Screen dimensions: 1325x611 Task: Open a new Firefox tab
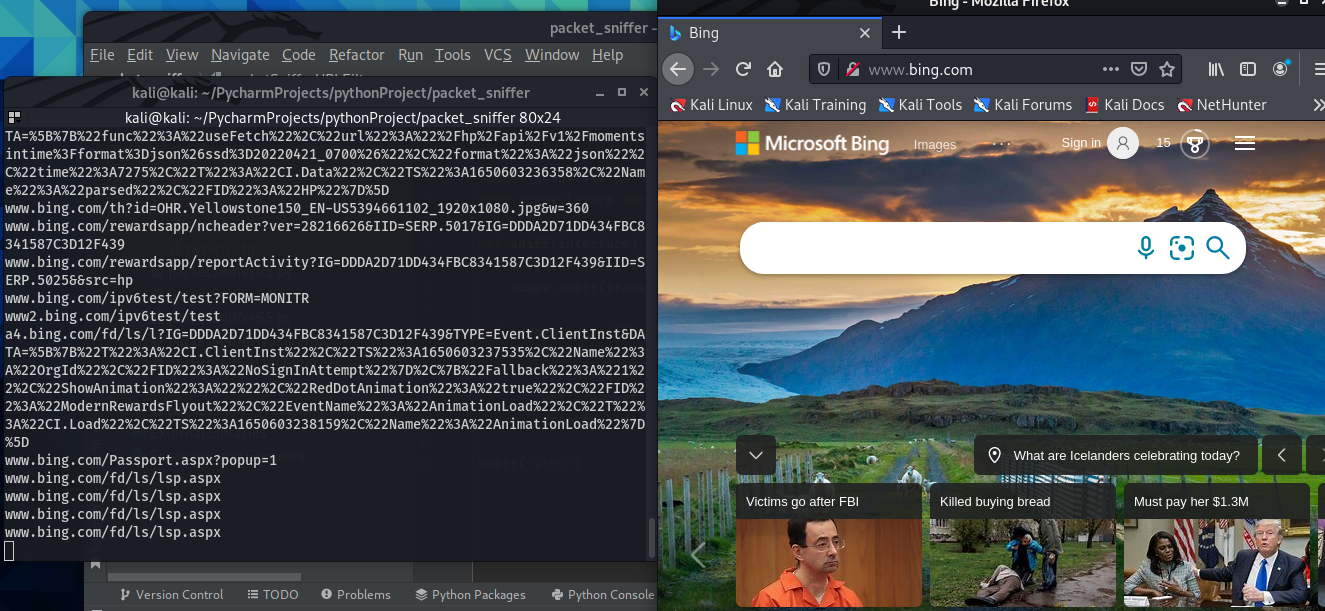coord(898,32)
